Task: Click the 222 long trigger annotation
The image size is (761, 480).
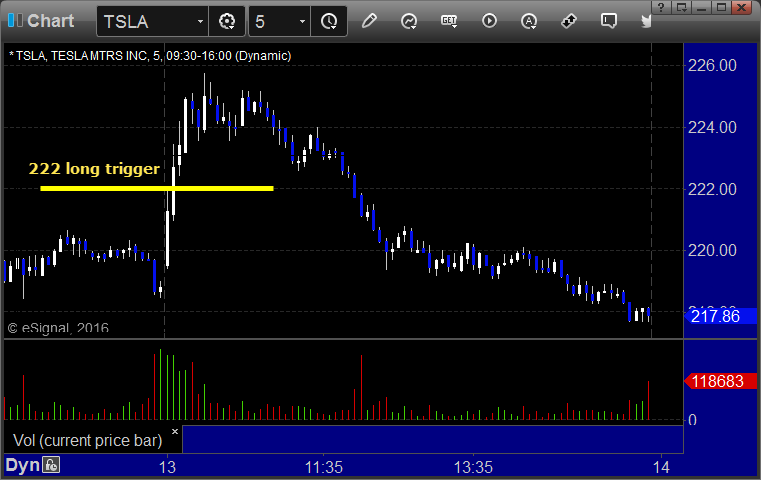Action: point(94,169)
